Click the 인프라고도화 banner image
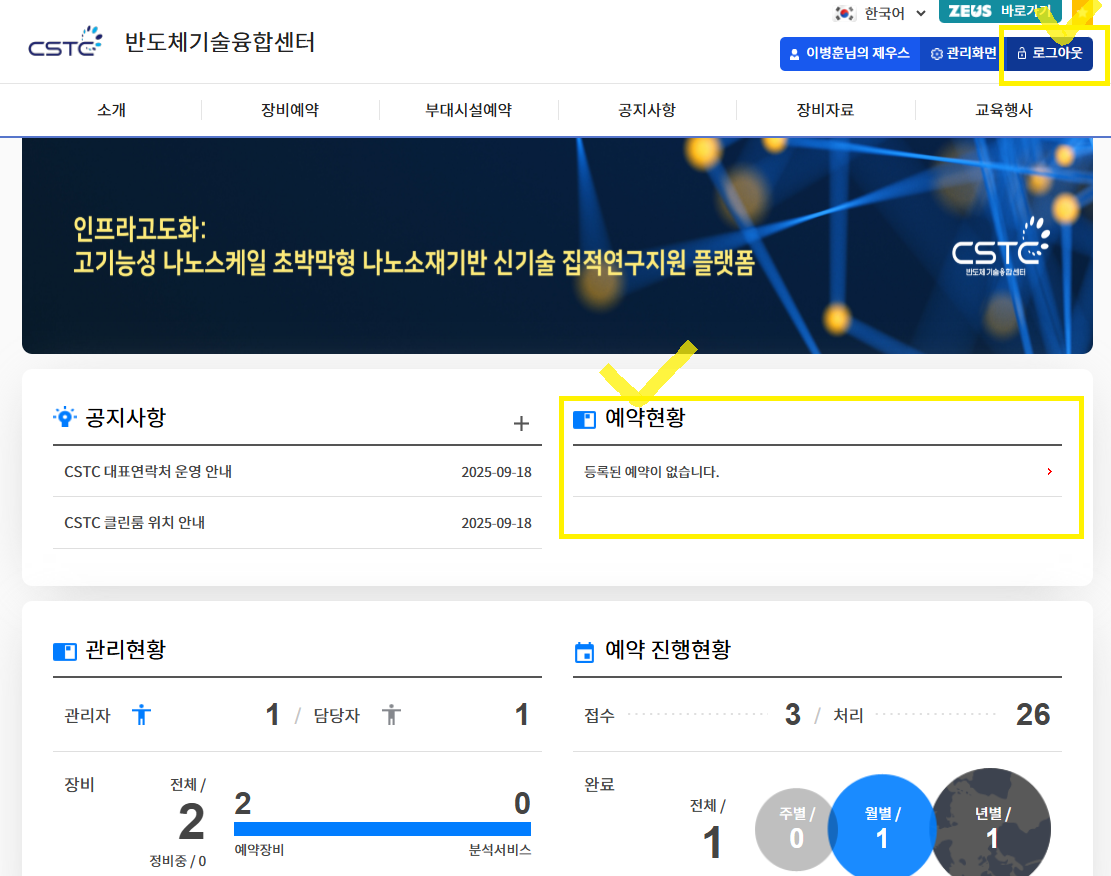Viewport: 1111px width, 876px height. coord(557,246)
